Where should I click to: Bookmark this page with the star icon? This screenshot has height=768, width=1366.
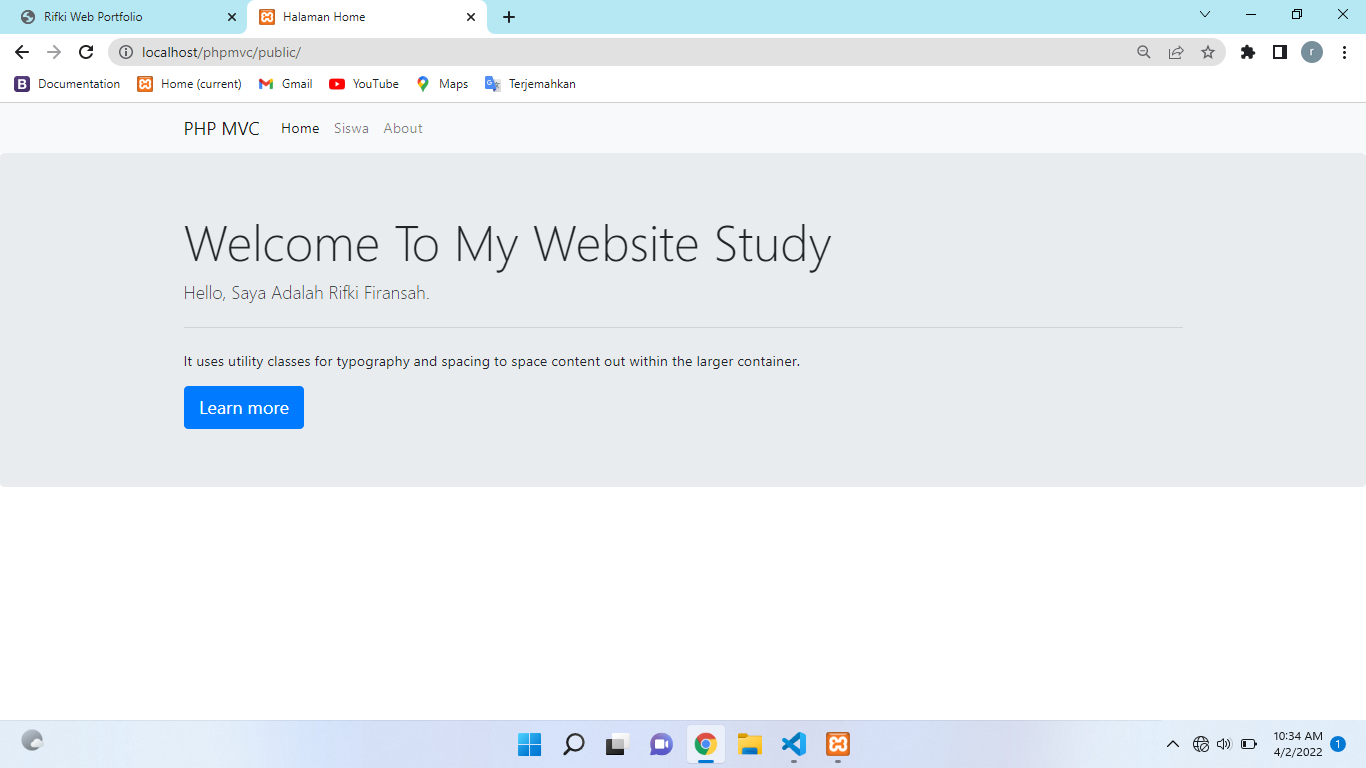[1208, 52]
